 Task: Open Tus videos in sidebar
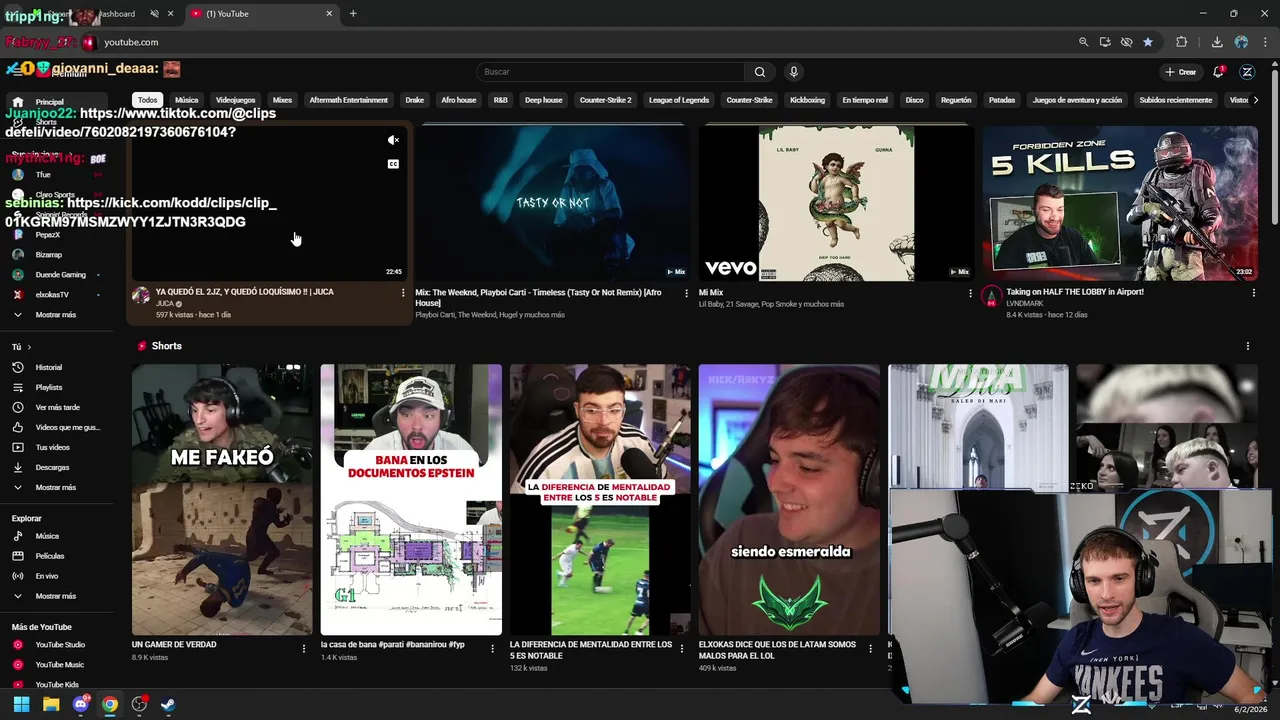point(52,447)
